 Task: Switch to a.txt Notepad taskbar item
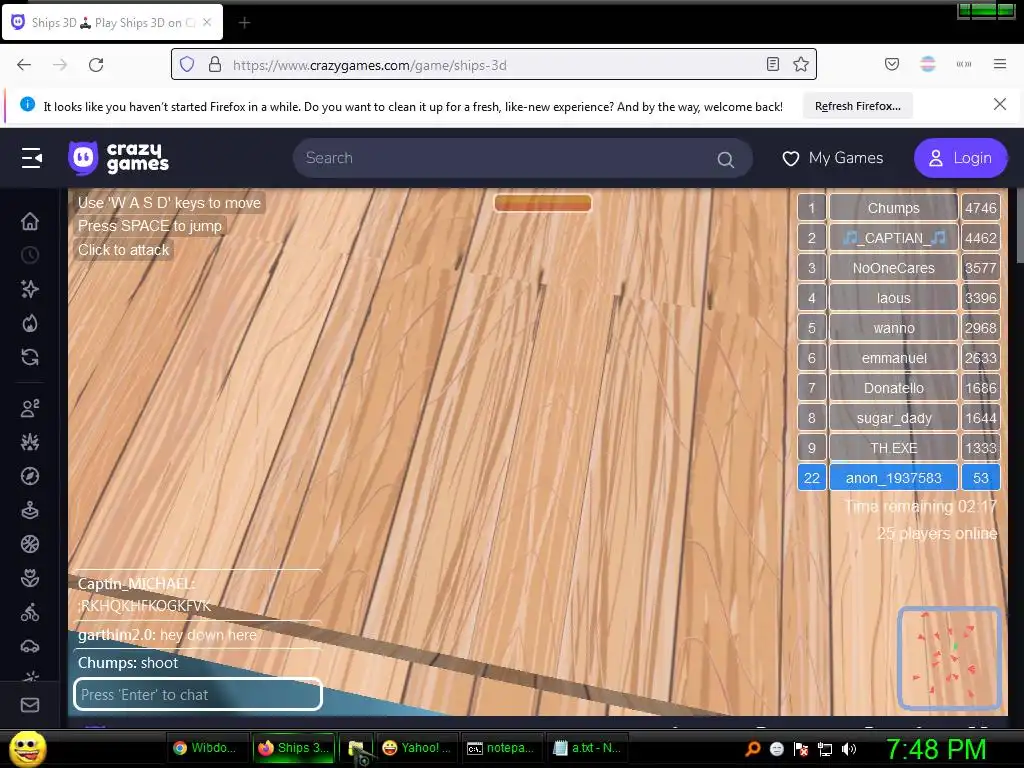click(588, 748)
